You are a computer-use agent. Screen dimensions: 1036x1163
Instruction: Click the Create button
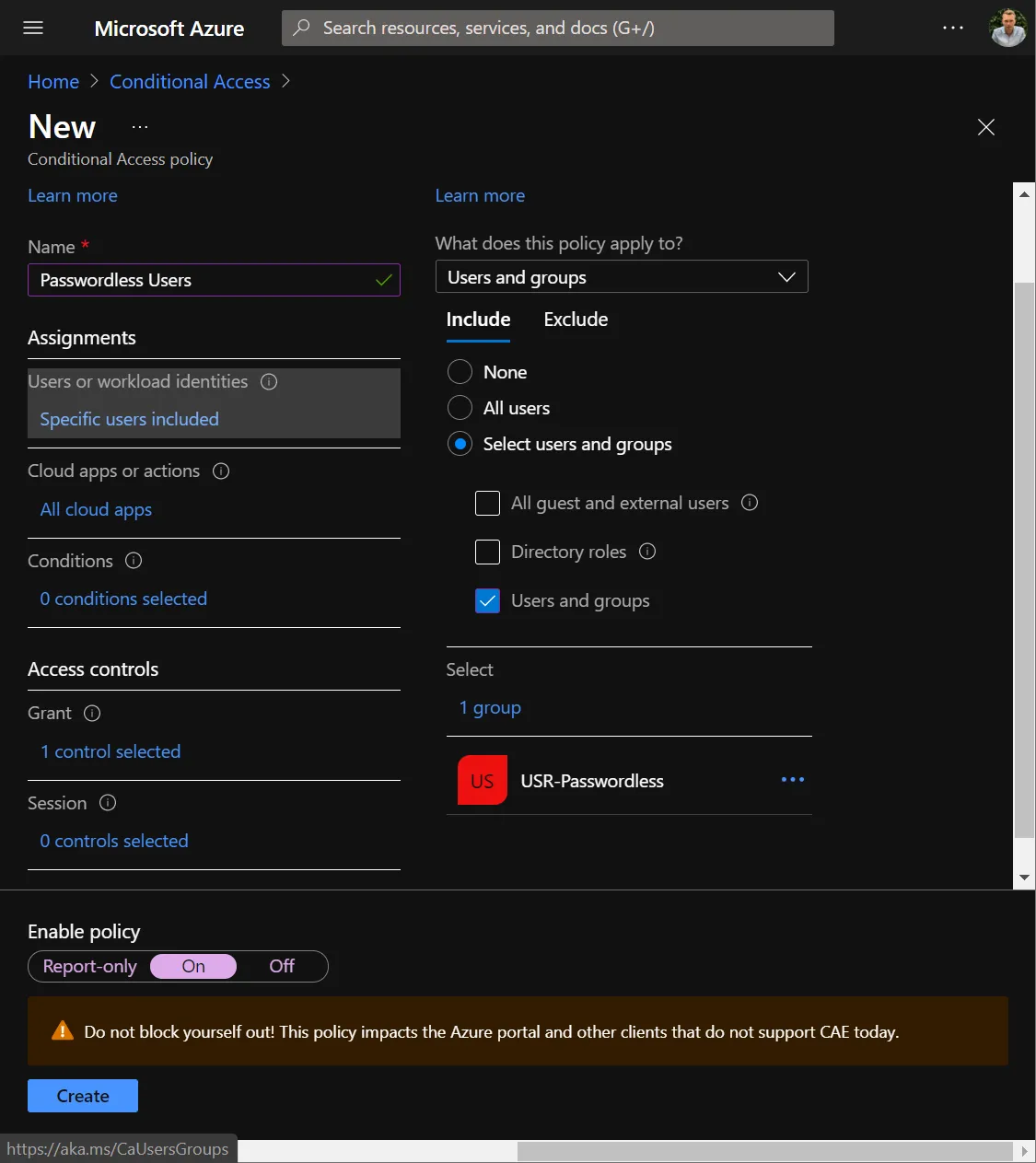(83, 1096)
